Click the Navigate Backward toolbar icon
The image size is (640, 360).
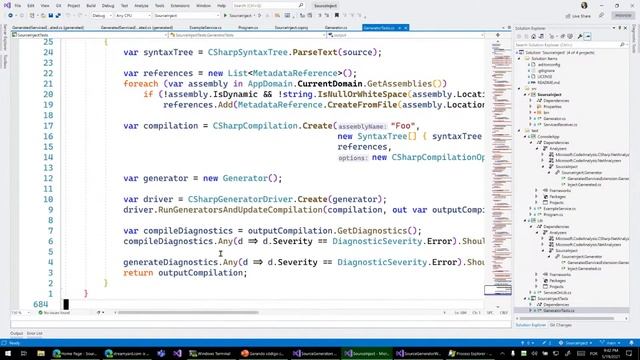(11, 16)
